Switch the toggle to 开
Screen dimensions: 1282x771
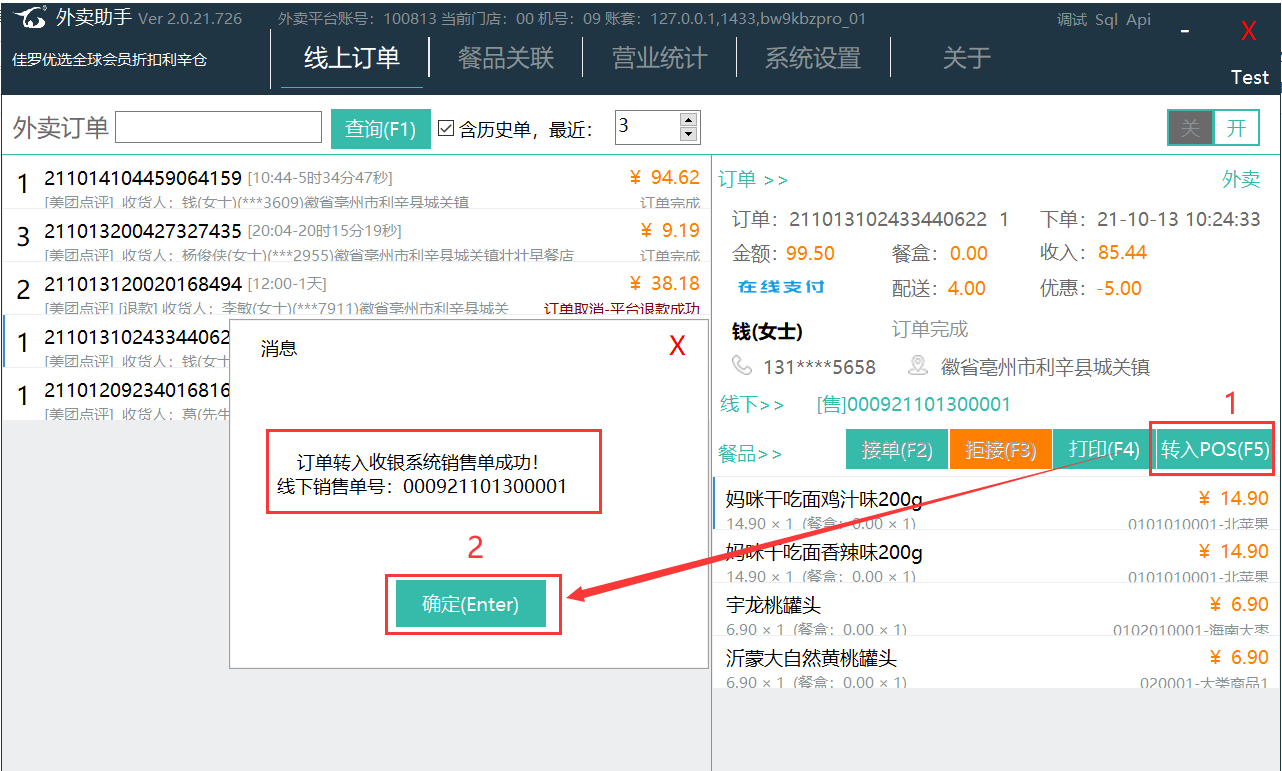(x=1237, y=128)
